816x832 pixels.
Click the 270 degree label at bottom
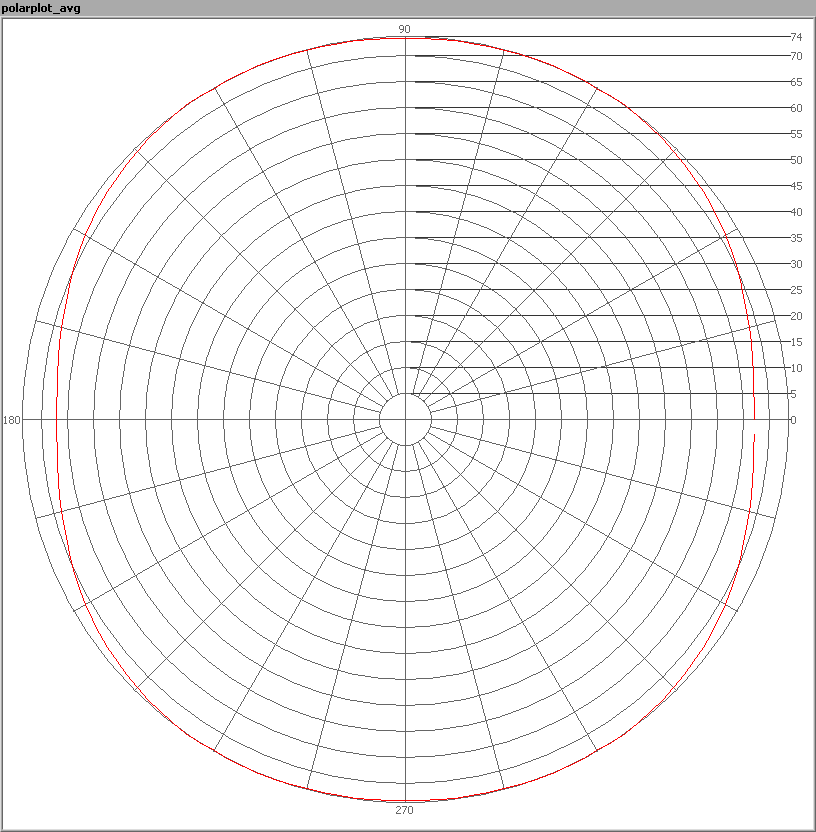coord(405,810)
